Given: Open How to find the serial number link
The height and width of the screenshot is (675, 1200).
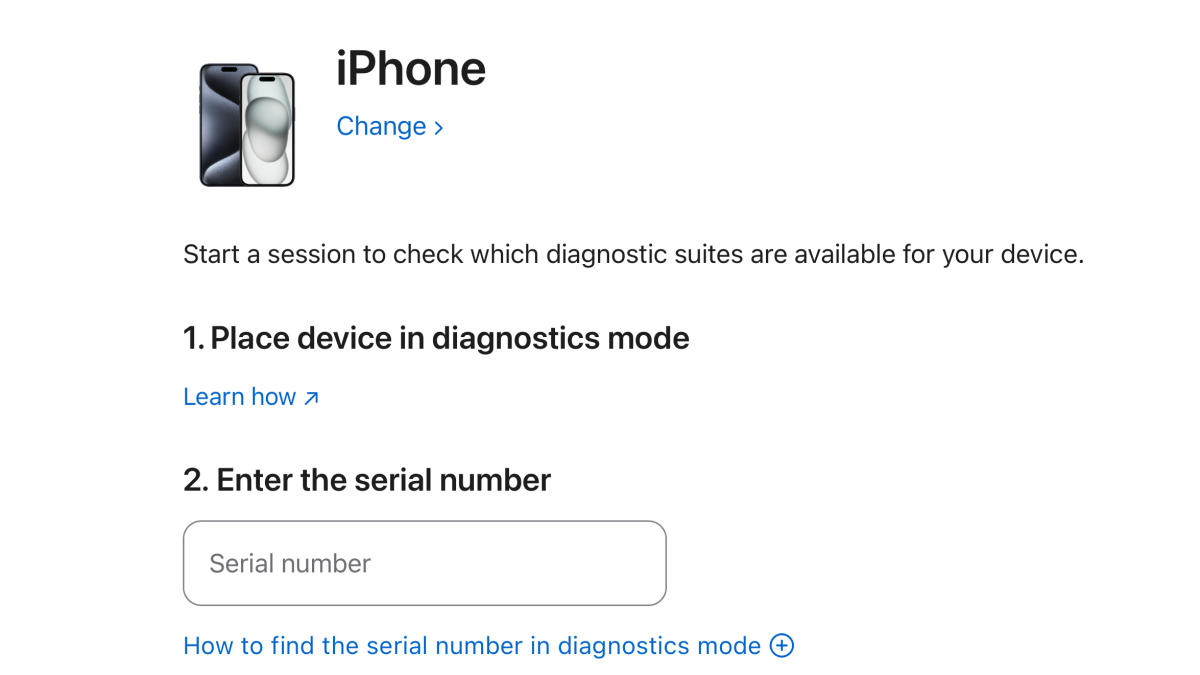Looking at the screenshot, I should click(x=472, y=646).
